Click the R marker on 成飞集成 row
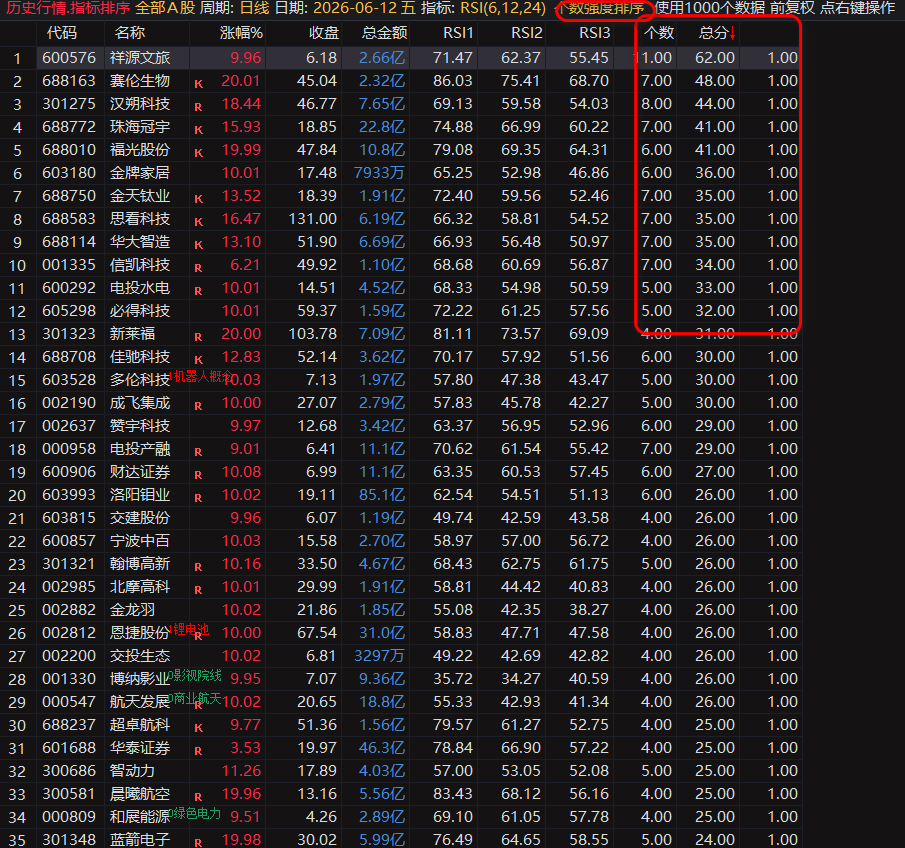Image resolution: width=905 pixels, height=848 pixels. (198, 406)
